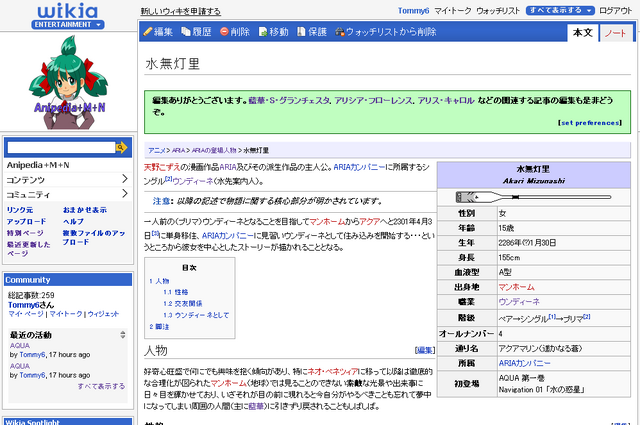Click the red delete icon (削除)
Viewport: 640px width, 425px height.
pyautogui.click(x=224, y=31)
